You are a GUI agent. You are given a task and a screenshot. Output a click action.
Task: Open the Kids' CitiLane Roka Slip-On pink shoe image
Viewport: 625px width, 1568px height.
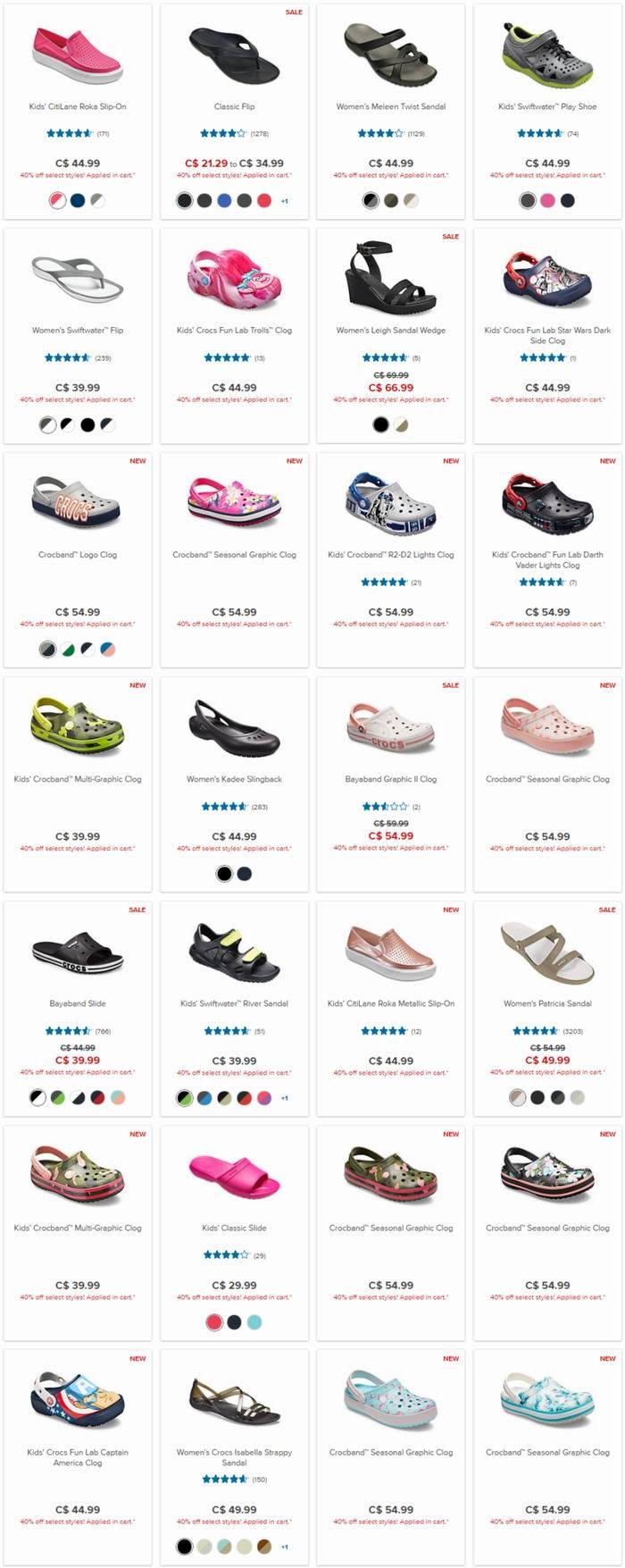click(x=78, y=52)
